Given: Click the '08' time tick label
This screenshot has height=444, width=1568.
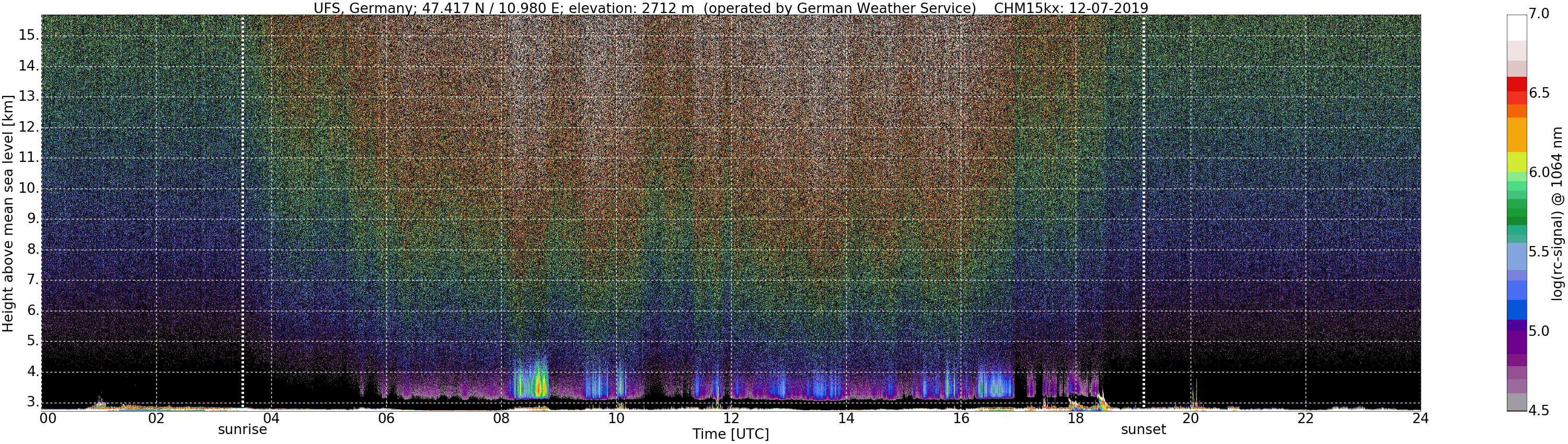Looking at the screenshot, I should pyautogui.click(x=501, y=418).
